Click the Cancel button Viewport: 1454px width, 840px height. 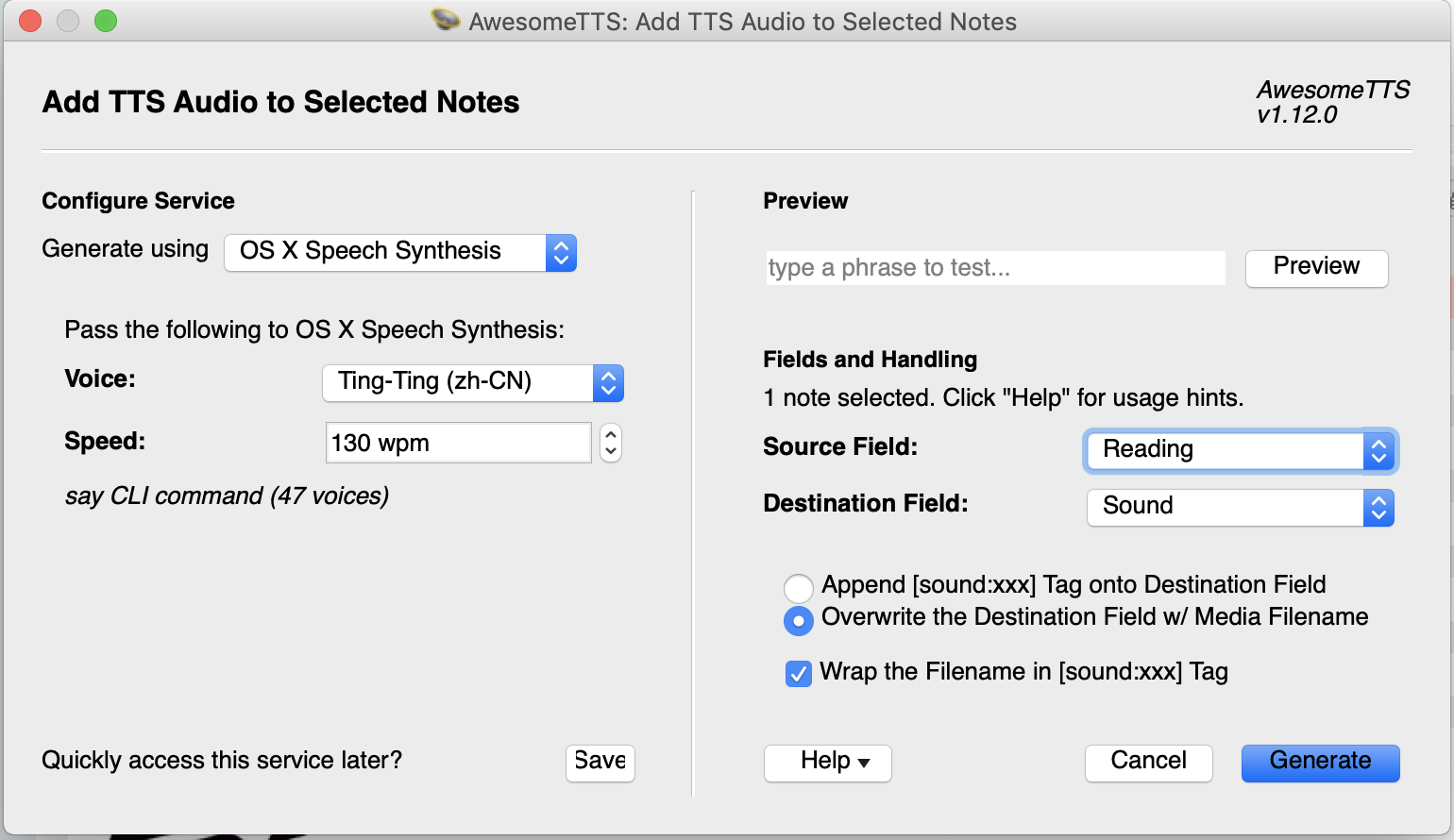tap(1148, 763)
